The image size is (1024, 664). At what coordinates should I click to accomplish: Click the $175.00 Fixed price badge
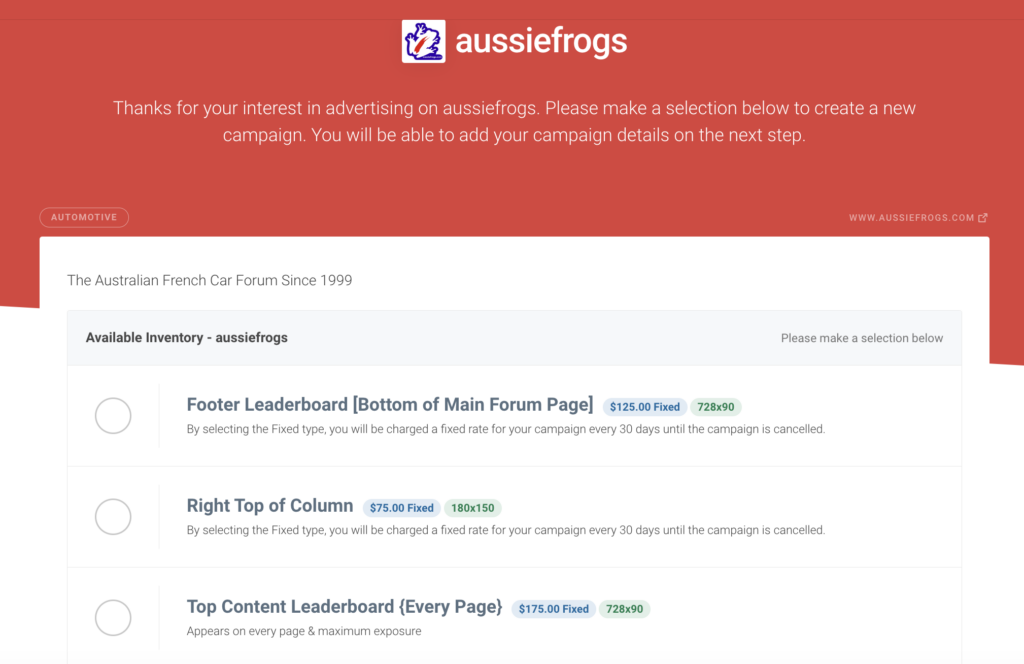[x=554, y=609]
